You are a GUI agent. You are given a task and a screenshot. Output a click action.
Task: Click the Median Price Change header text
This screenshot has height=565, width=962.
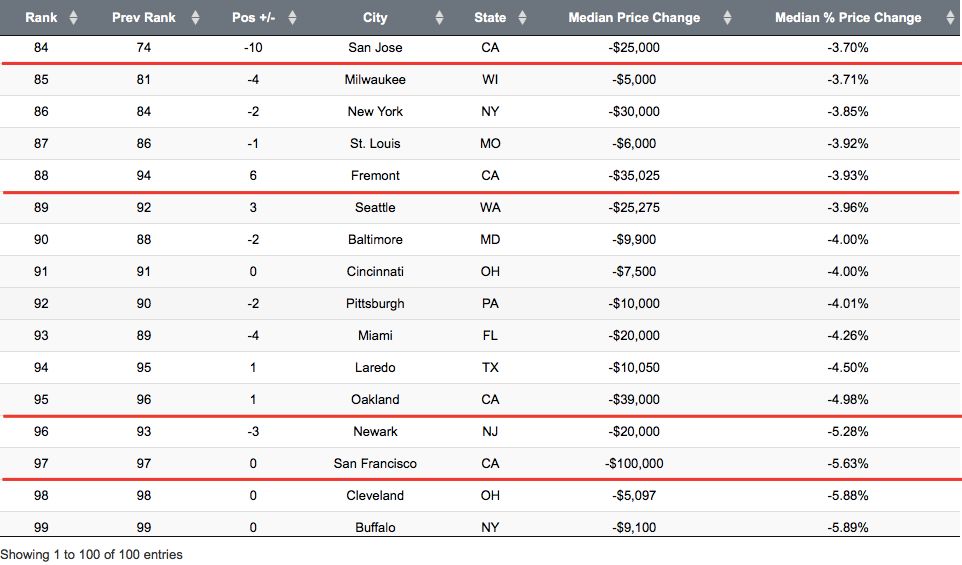click(634, 18)
